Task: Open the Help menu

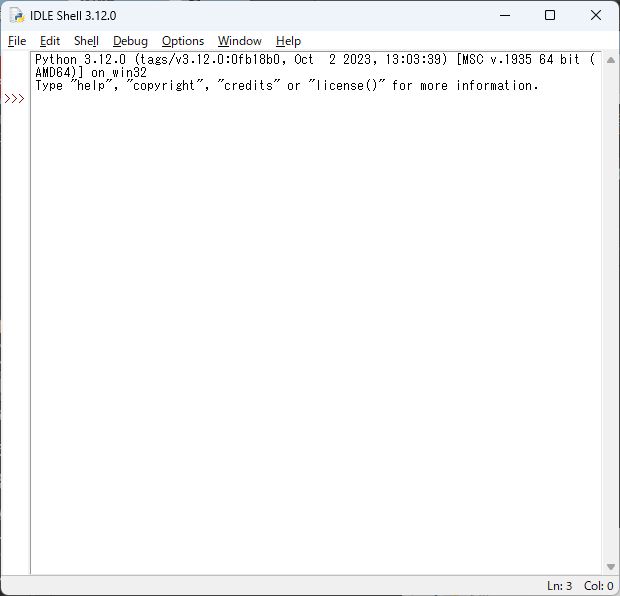Action: (288, 41)
